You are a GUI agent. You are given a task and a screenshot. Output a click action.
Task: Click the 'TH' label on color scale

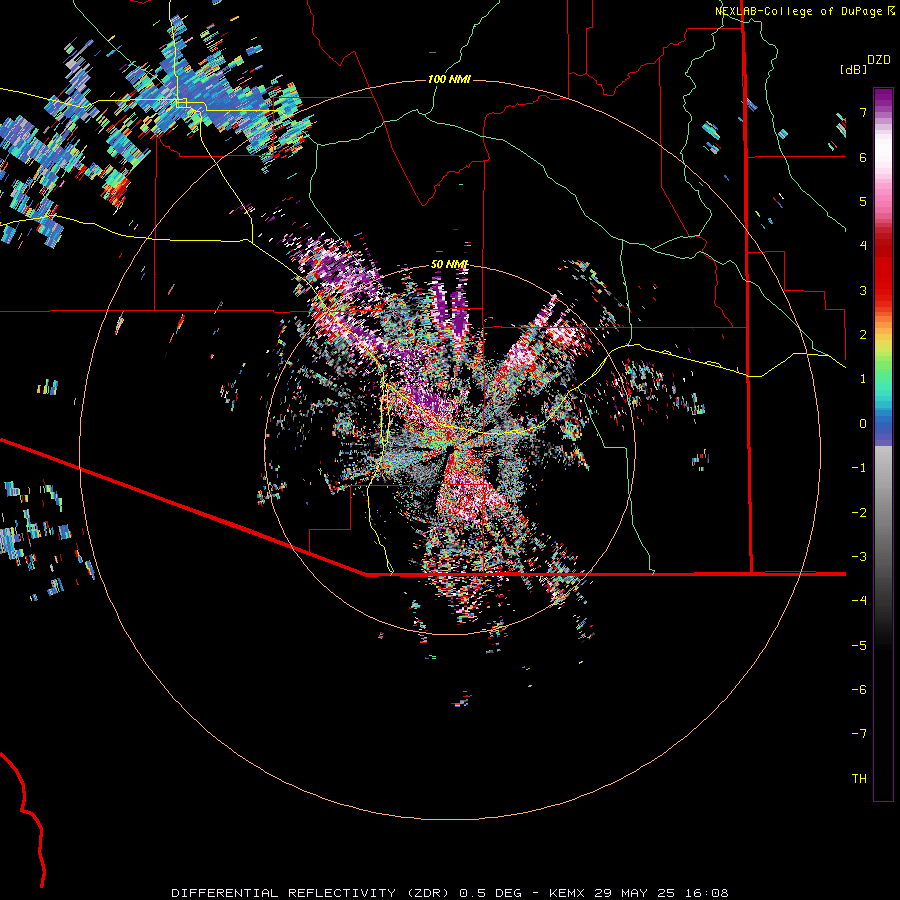pos(859,779)
